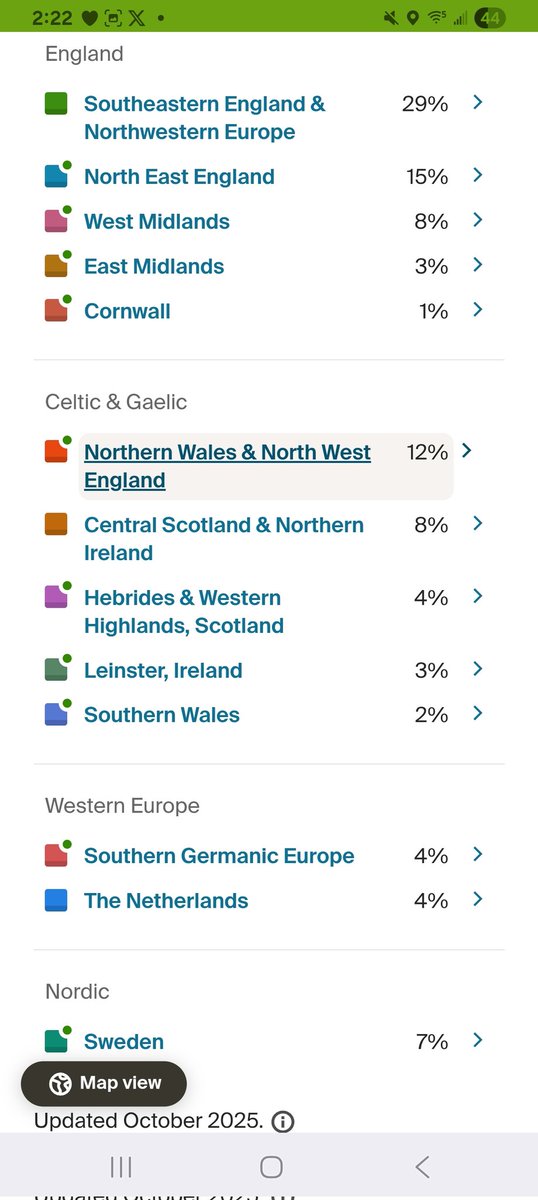Select Hebrides & Western Highlands, Scotland
This screenshot has width=538, height=1200.
point(184,612)
